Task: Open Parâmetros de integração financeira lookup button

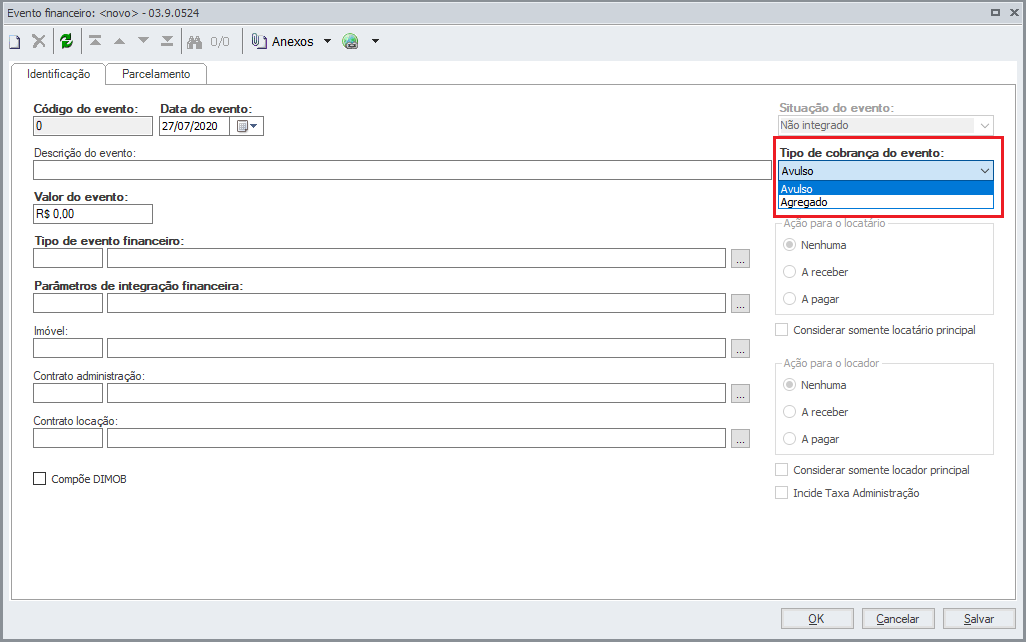Action: (x=740, y=304)
